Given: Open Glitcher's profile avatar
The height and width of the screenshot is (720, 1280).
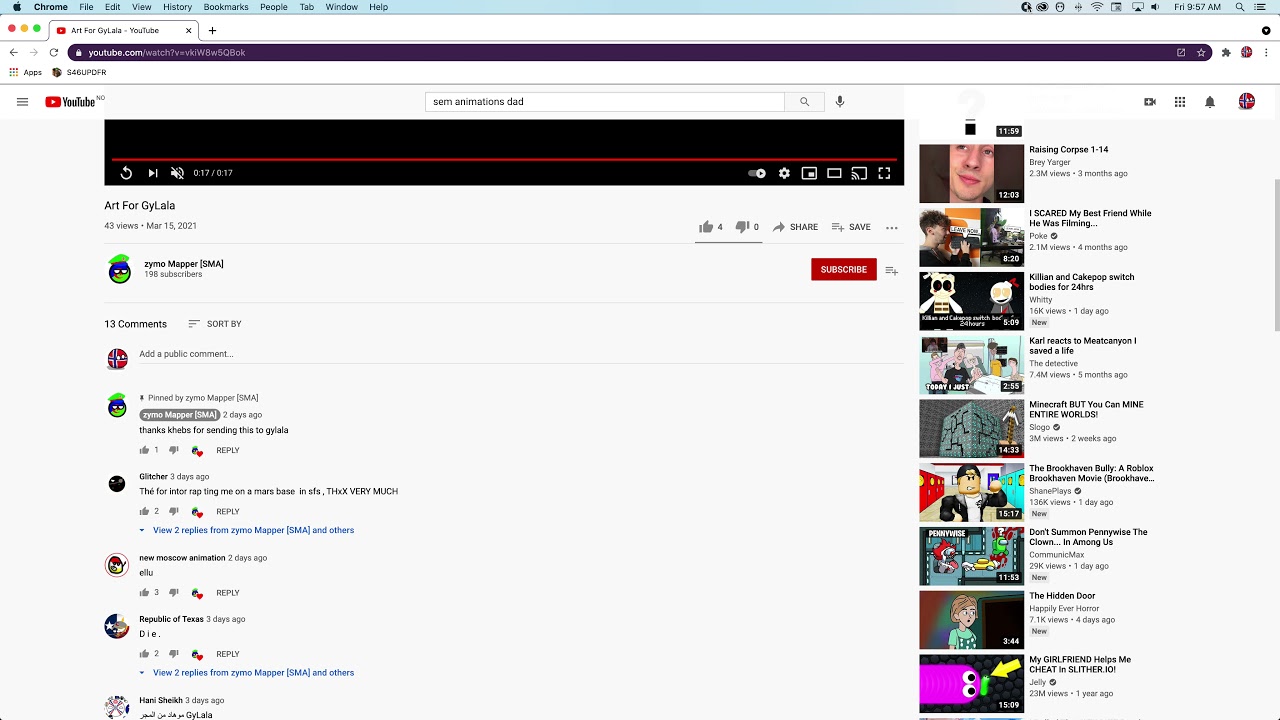Looking at the screenshot, I should coord(117,484).
